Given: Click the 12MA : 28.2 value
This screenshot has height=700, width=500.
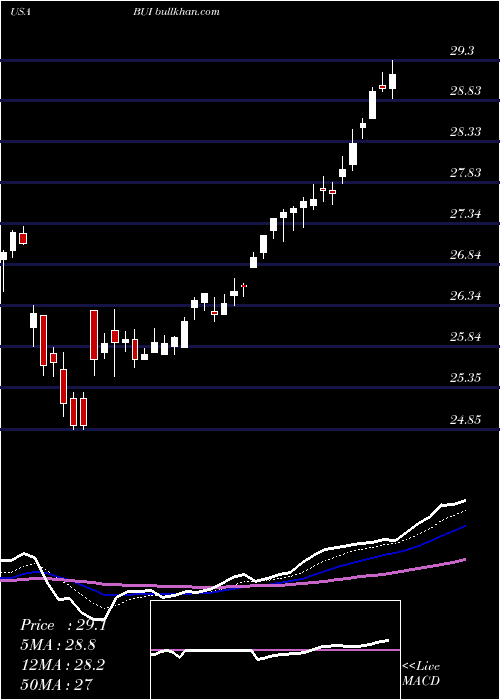Looking at the screenshot, I should pyautogui.click(x=62, y=664).
